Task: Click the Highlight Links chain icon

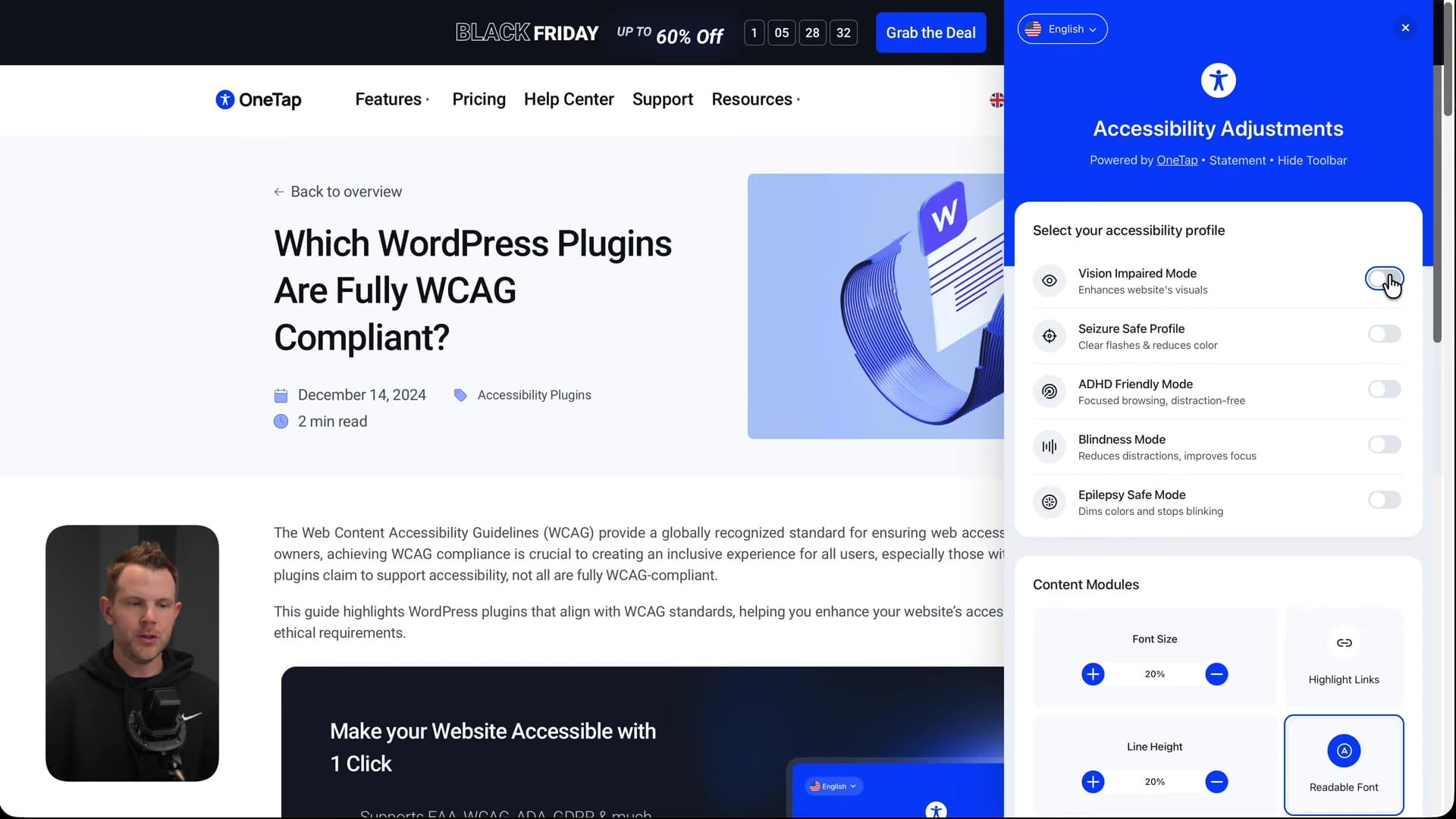Action: tap(1344, 643)
